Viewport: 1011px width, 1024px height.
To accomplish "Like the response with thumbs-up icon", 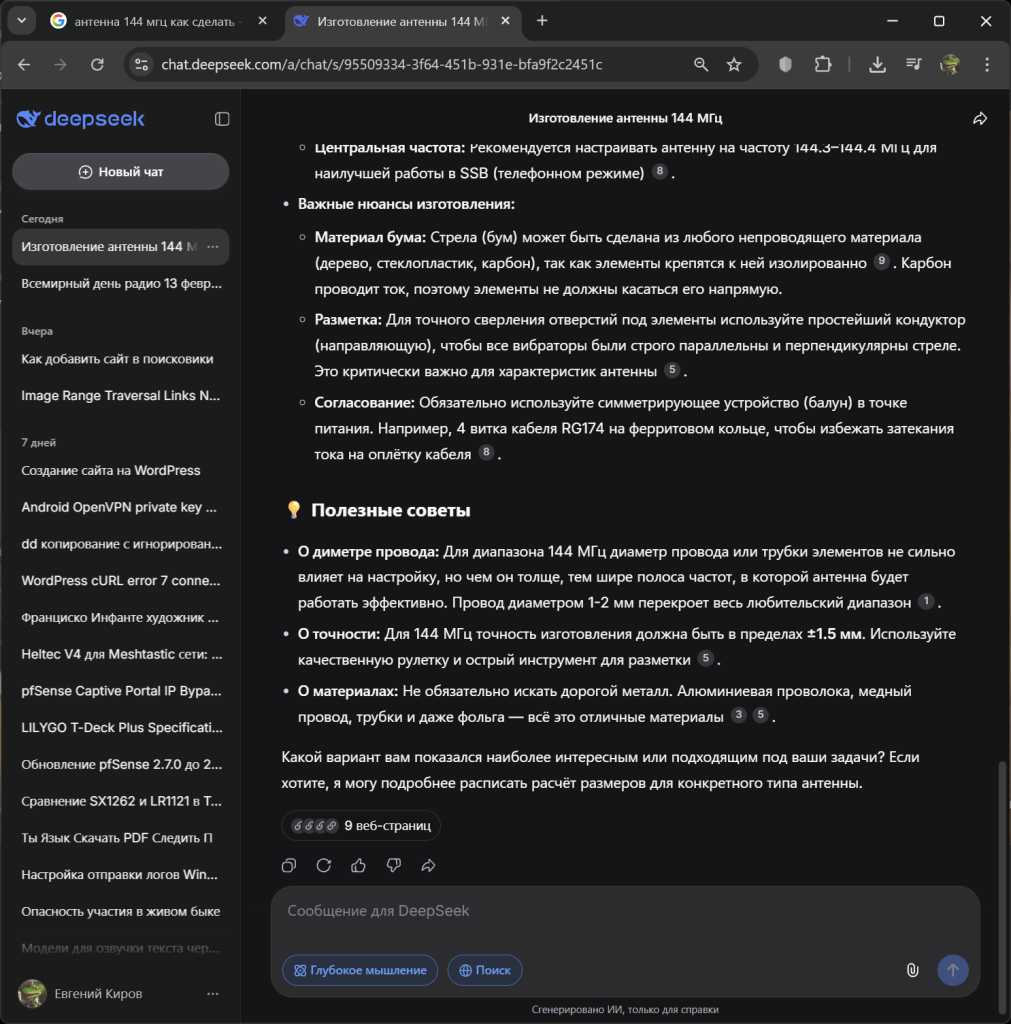I will tap(358, 865).
